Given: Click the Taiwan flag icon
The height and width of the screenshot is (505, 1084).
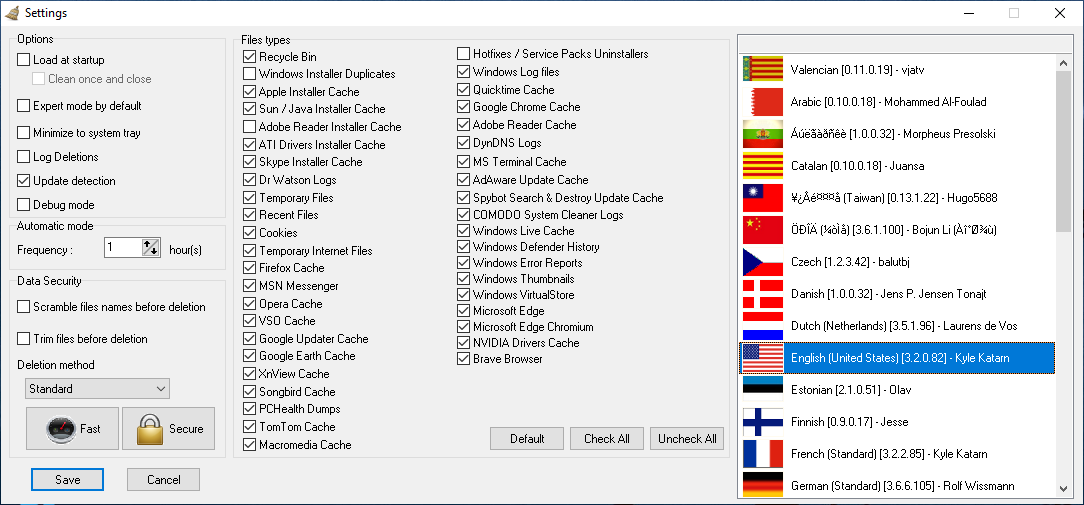Looking at the screenshot, I should 763,198.
